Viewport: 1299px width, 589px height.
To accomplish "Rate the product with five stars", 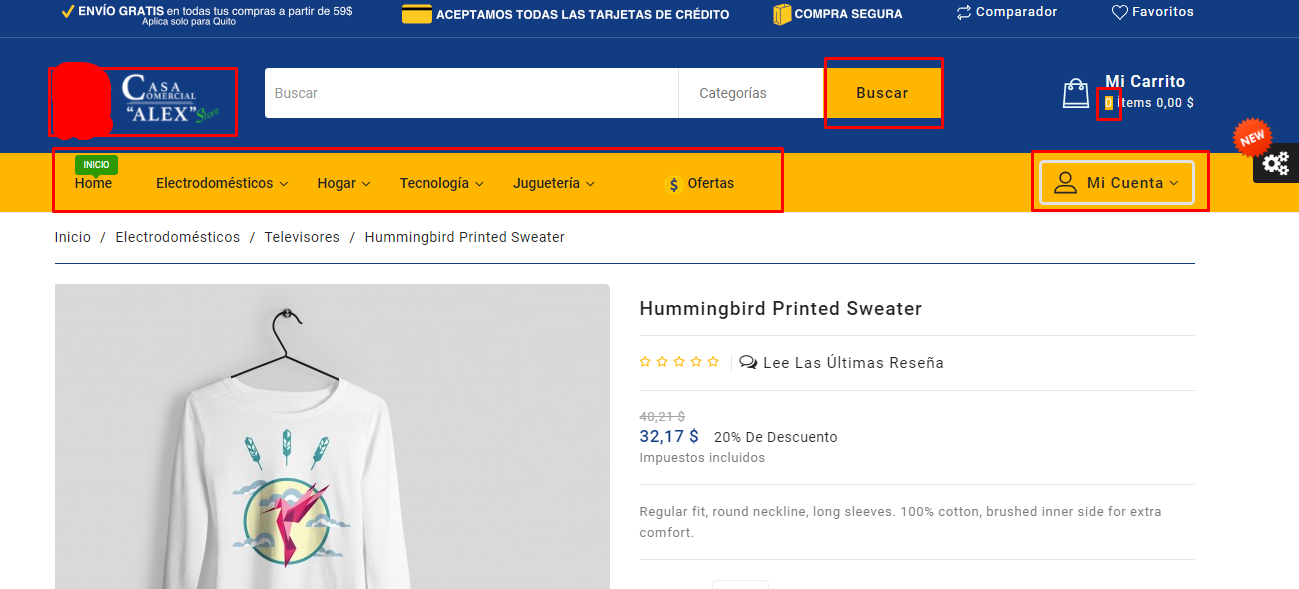I will tap(713, 362).
